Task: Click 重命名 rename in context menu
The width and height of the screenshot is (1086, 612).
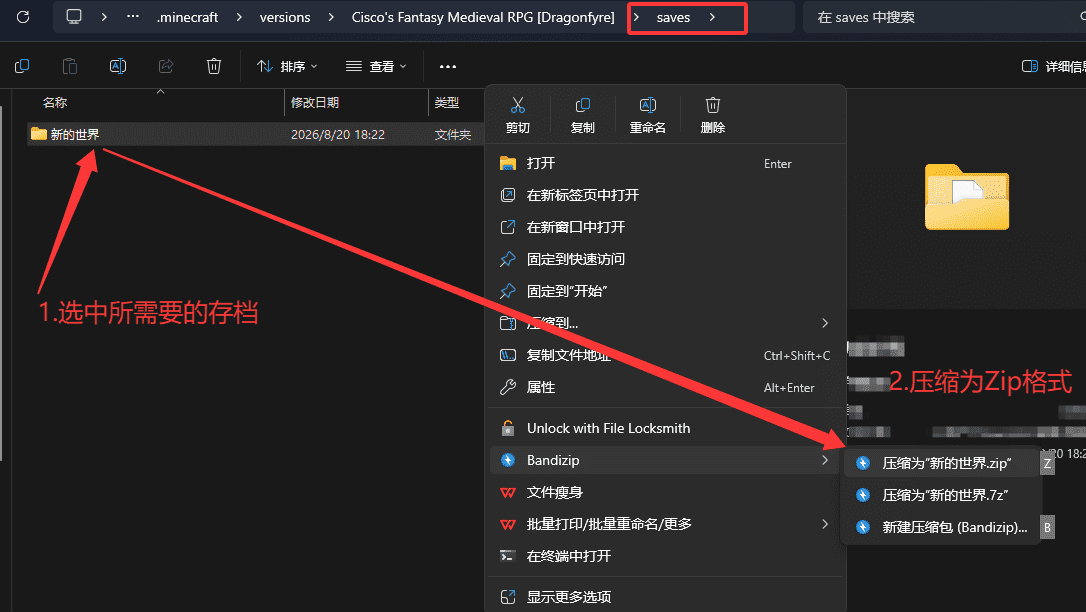Action: tap(648, 115)
